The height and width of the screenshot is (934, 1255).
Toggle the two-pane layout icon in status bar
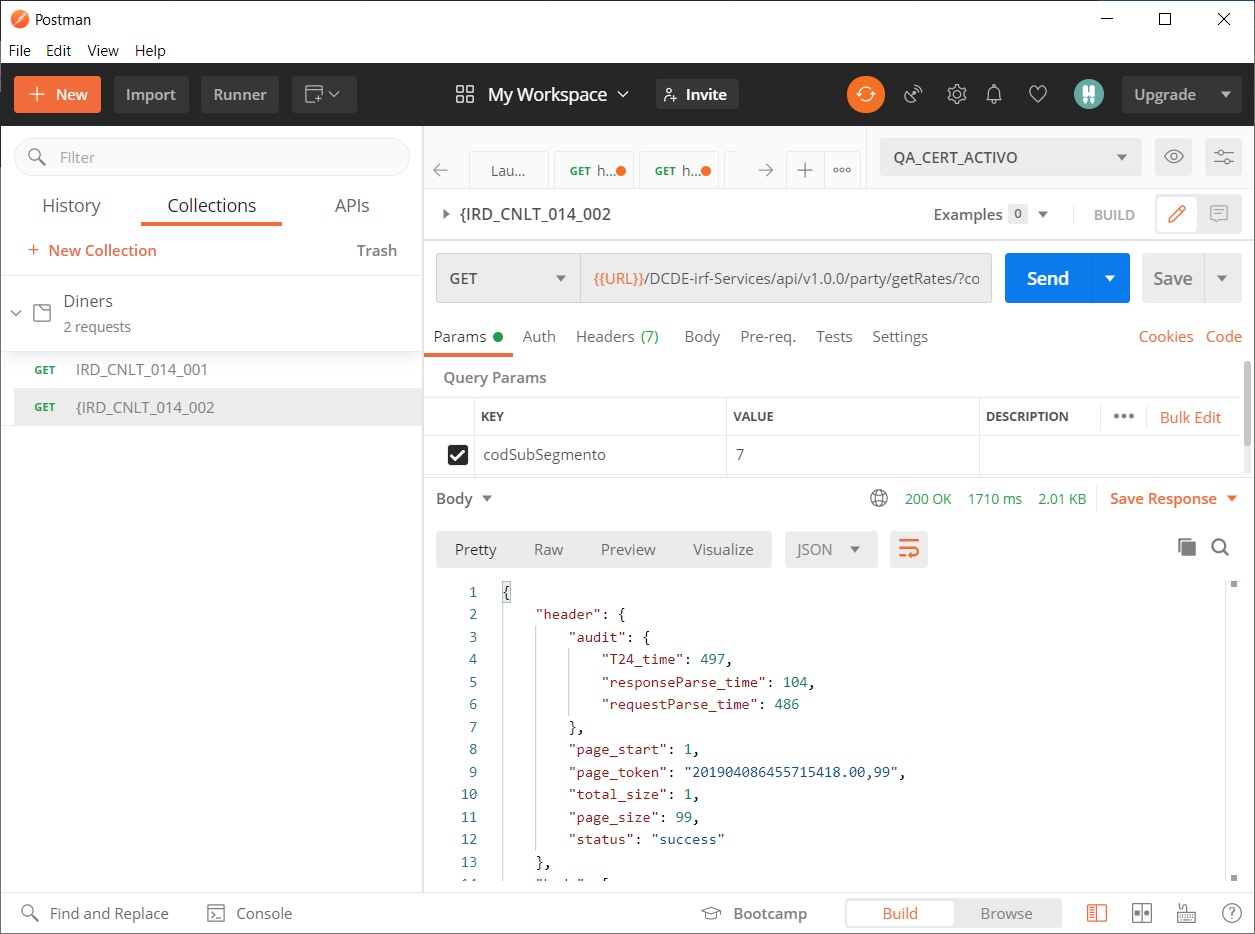coord(1141,913)
